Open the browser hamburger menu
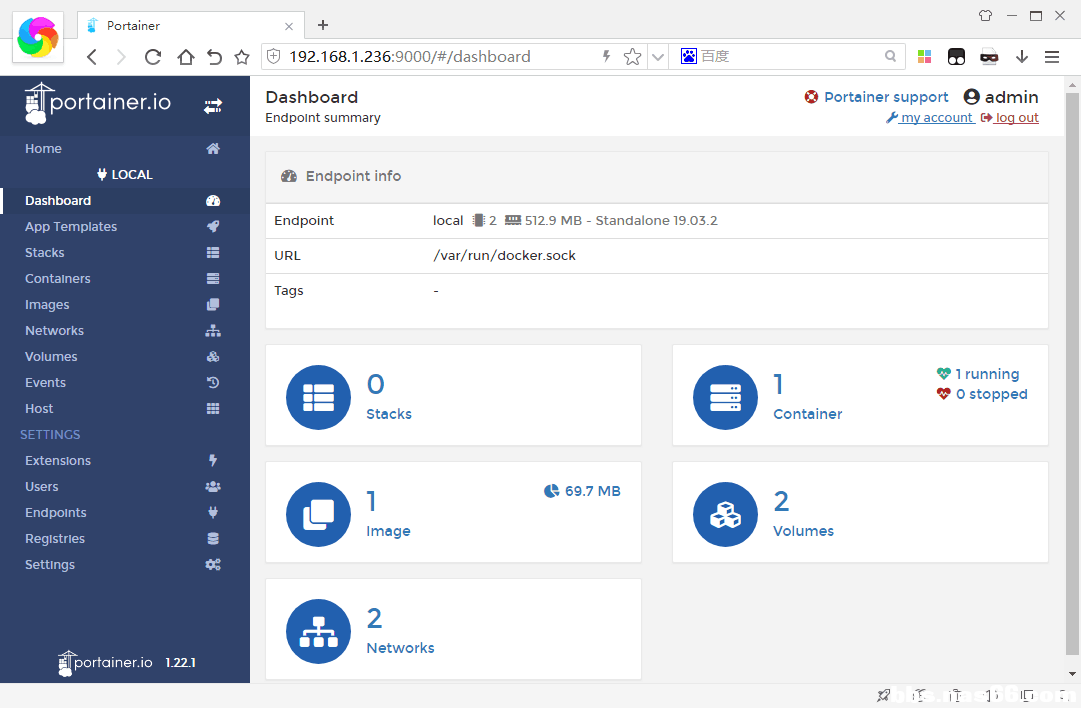Screen dimensions: 1081x708 pos(1052,57)
